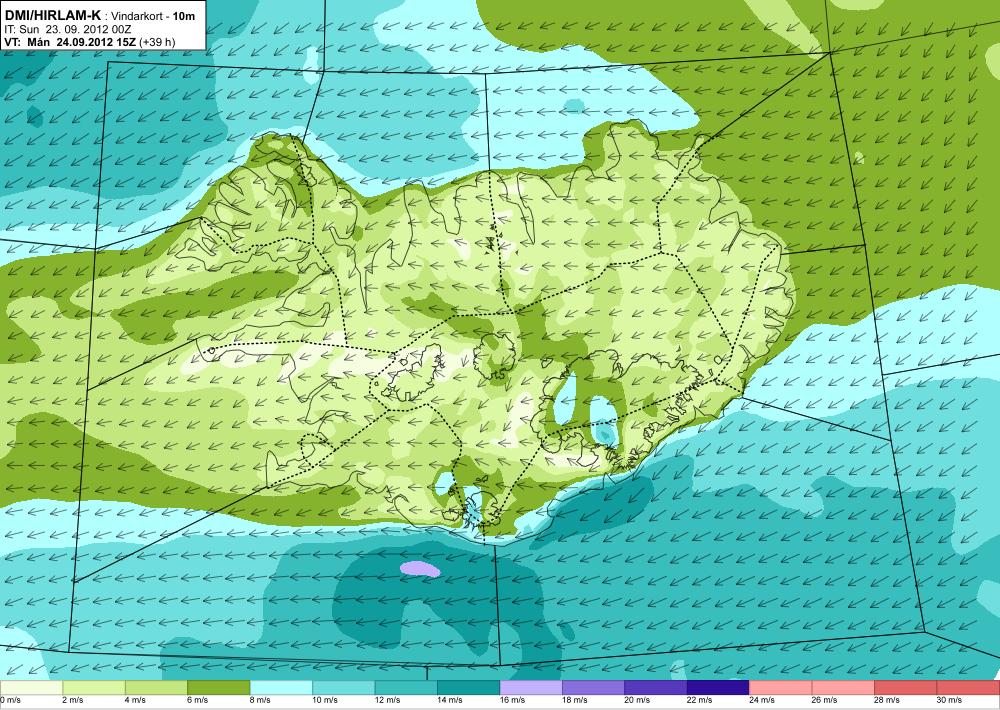This screenshot has width=1000, height=710.
Task: Click the legend swatch between 12 and 14 m/s
Action: pyautogui.click(x=406, y=688)
